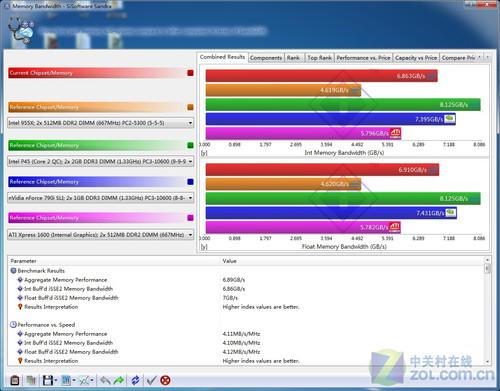This screenshot has height=391, width=500.
Task: Open the Performance vs. Price tab
Action: coord(363,58)
